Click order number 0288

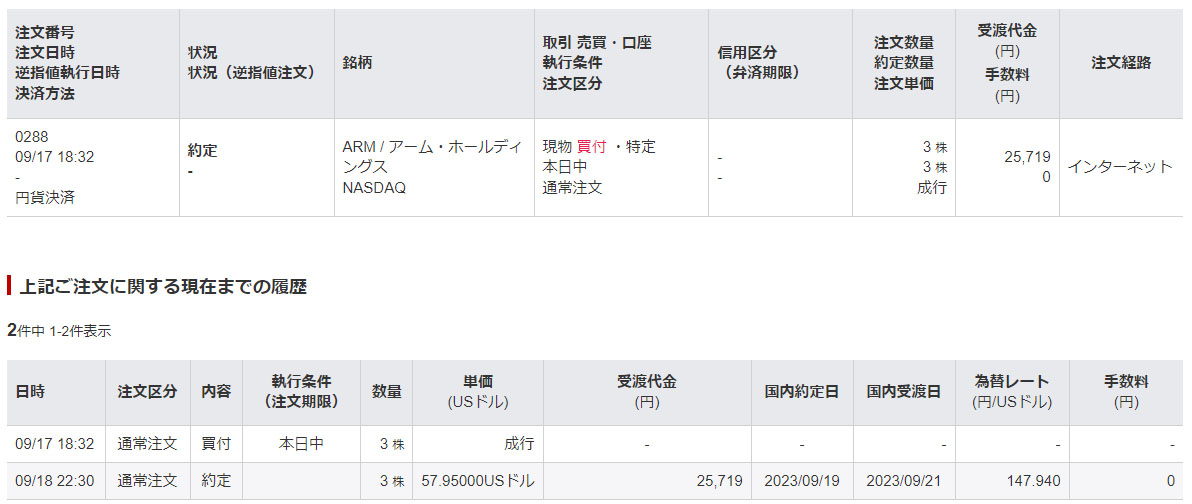coord(32,136)
